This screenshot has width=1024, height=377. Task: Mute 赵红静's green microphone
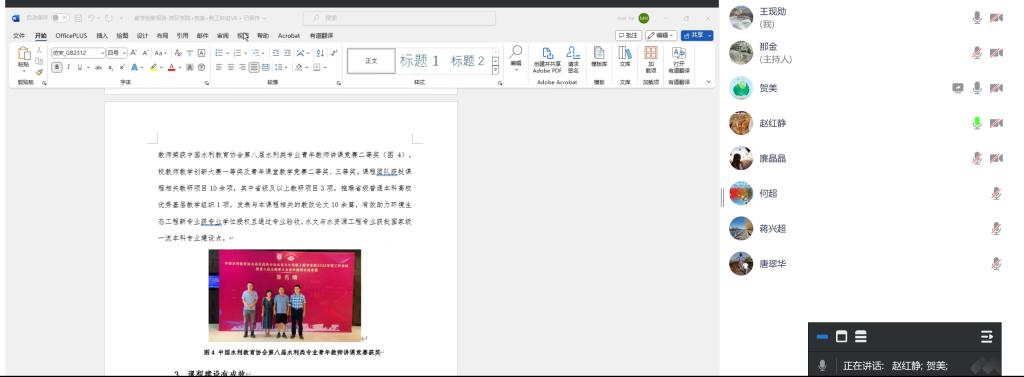[x=976, y=123]
